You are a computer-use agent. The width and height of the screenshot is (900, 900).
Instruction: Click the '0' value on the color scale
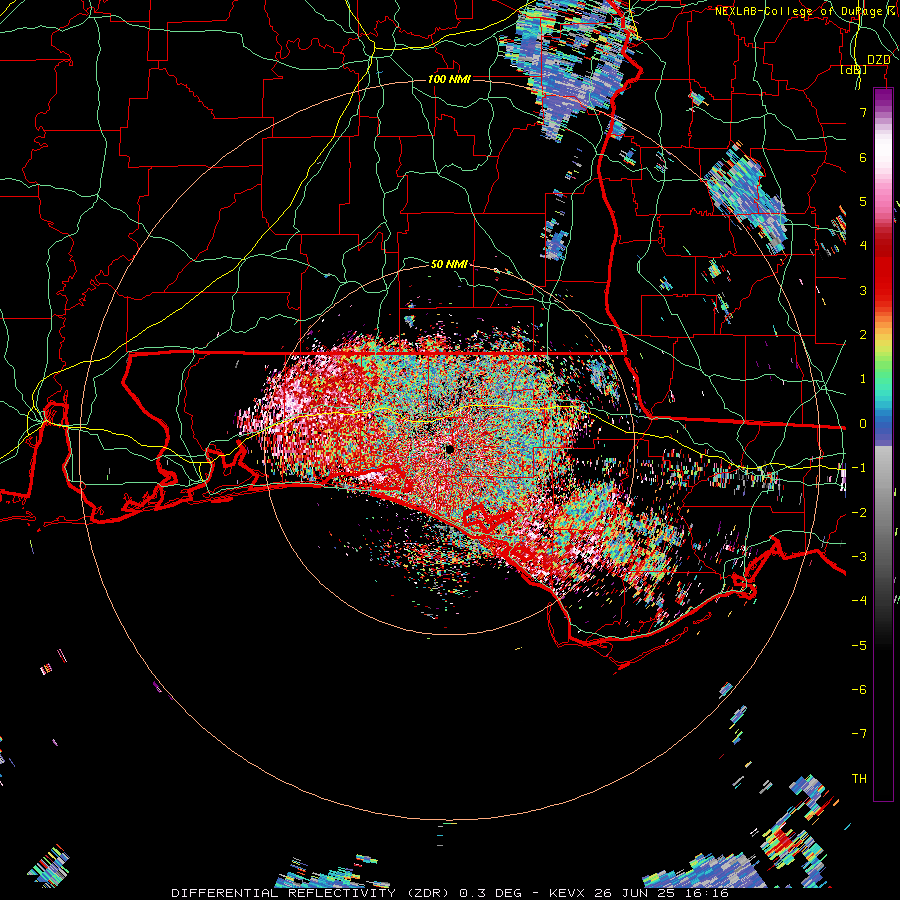[x=863, y=424]
